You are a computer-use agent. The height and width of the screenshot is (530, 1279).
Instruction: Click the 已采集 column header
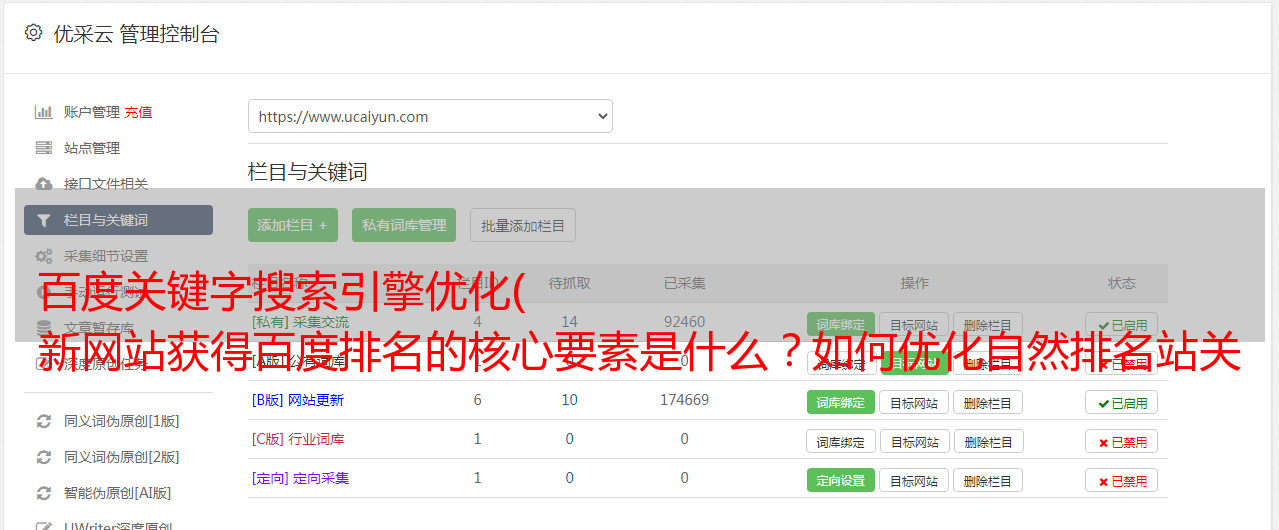[x=684, y=283]
